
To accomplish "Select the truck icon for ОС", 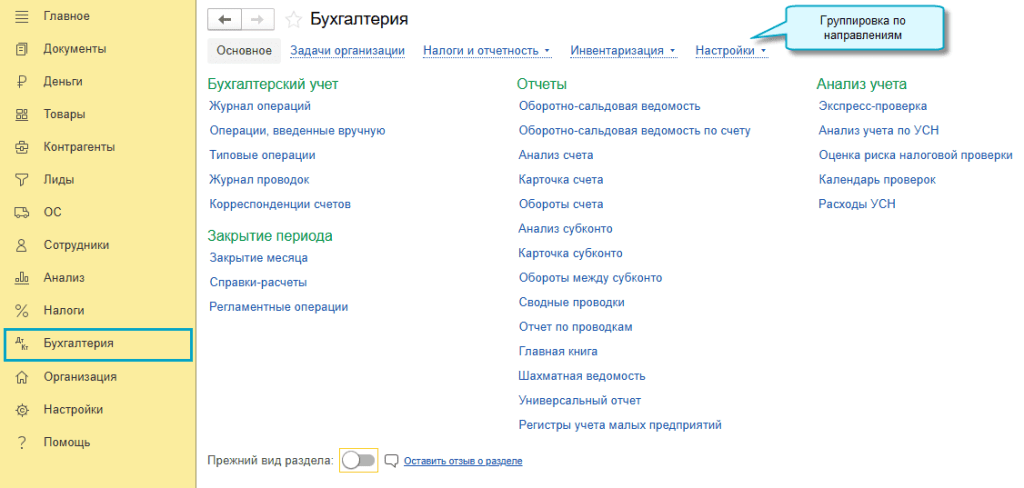I will tap(21, 212).
